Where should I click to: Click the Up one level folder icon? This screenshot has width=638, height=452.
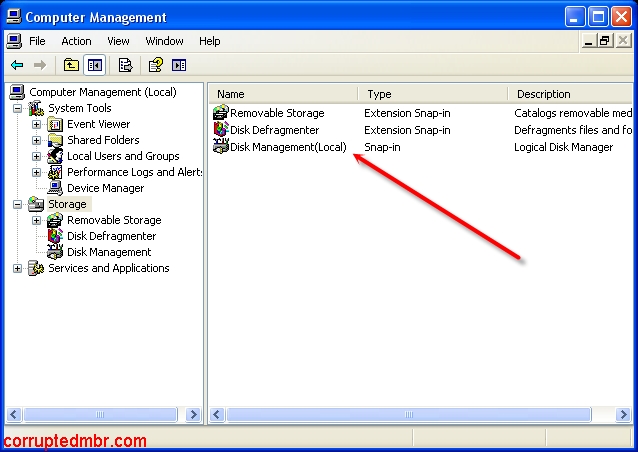tap(71, 65)
